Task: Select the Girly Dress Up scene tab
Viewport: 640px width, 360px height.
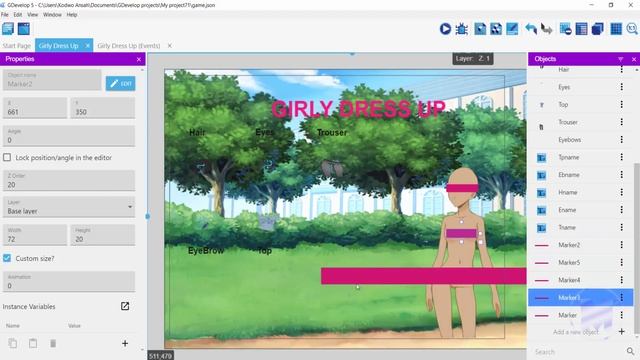Action: click(58, 46)
